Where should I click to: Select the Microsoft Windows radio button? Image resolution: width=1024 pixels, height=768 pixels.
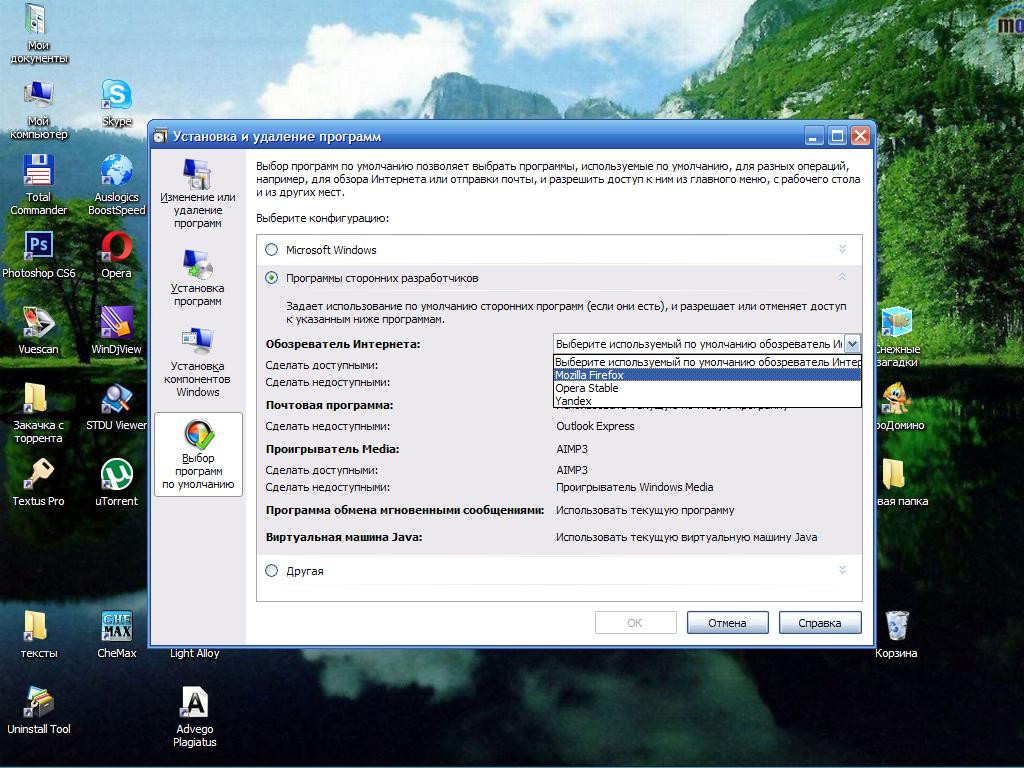(272, 250)
